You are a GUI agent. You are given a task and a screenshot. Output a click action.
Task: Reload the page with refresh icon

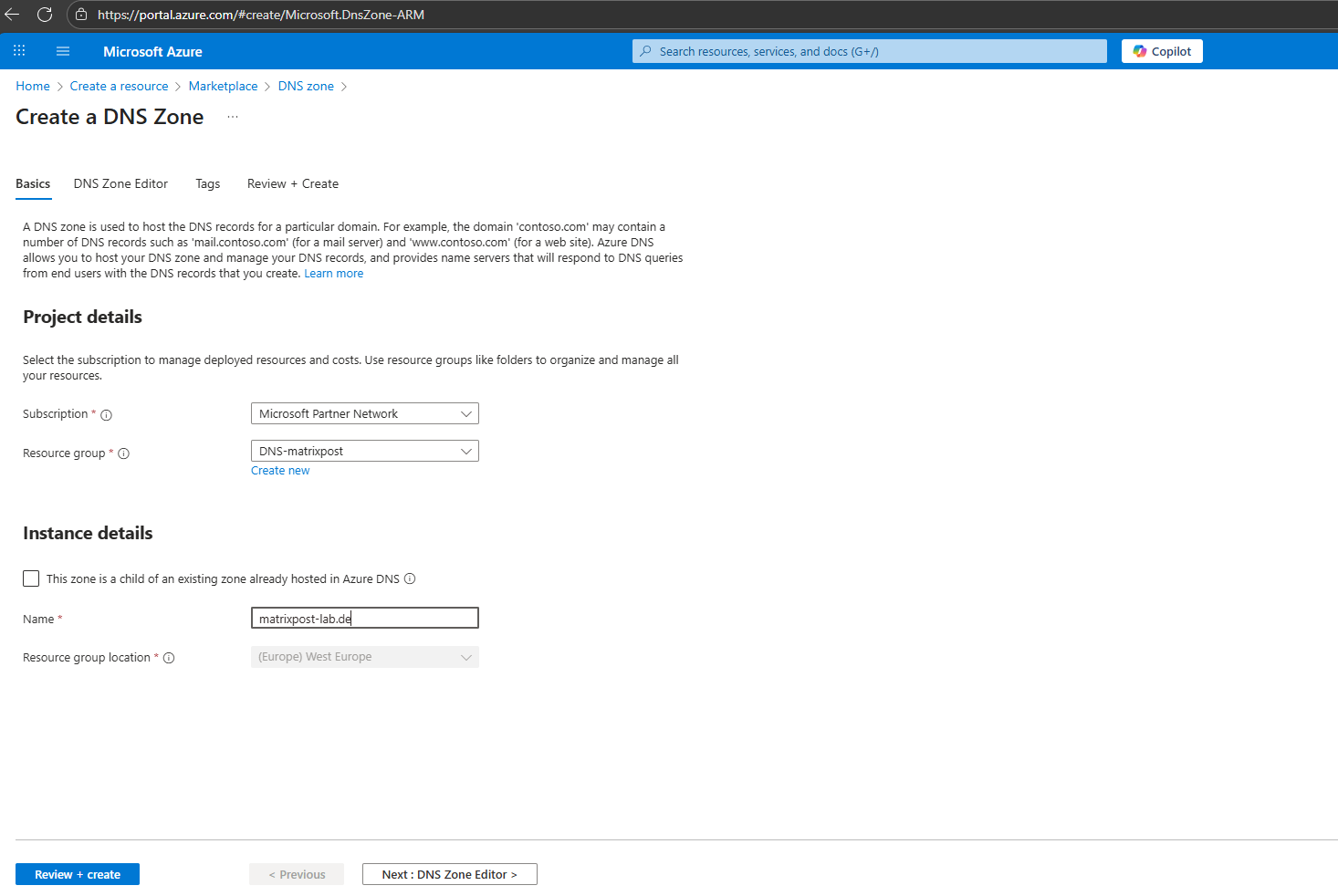pos(44,15)
